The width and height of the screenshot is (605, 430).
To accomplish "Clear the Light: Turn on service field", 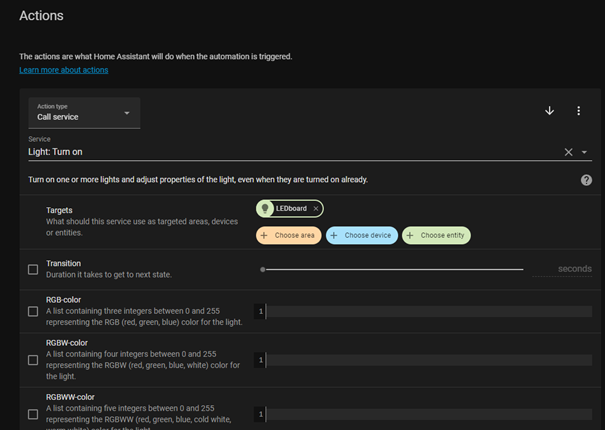I will click(x=568, y=152).
